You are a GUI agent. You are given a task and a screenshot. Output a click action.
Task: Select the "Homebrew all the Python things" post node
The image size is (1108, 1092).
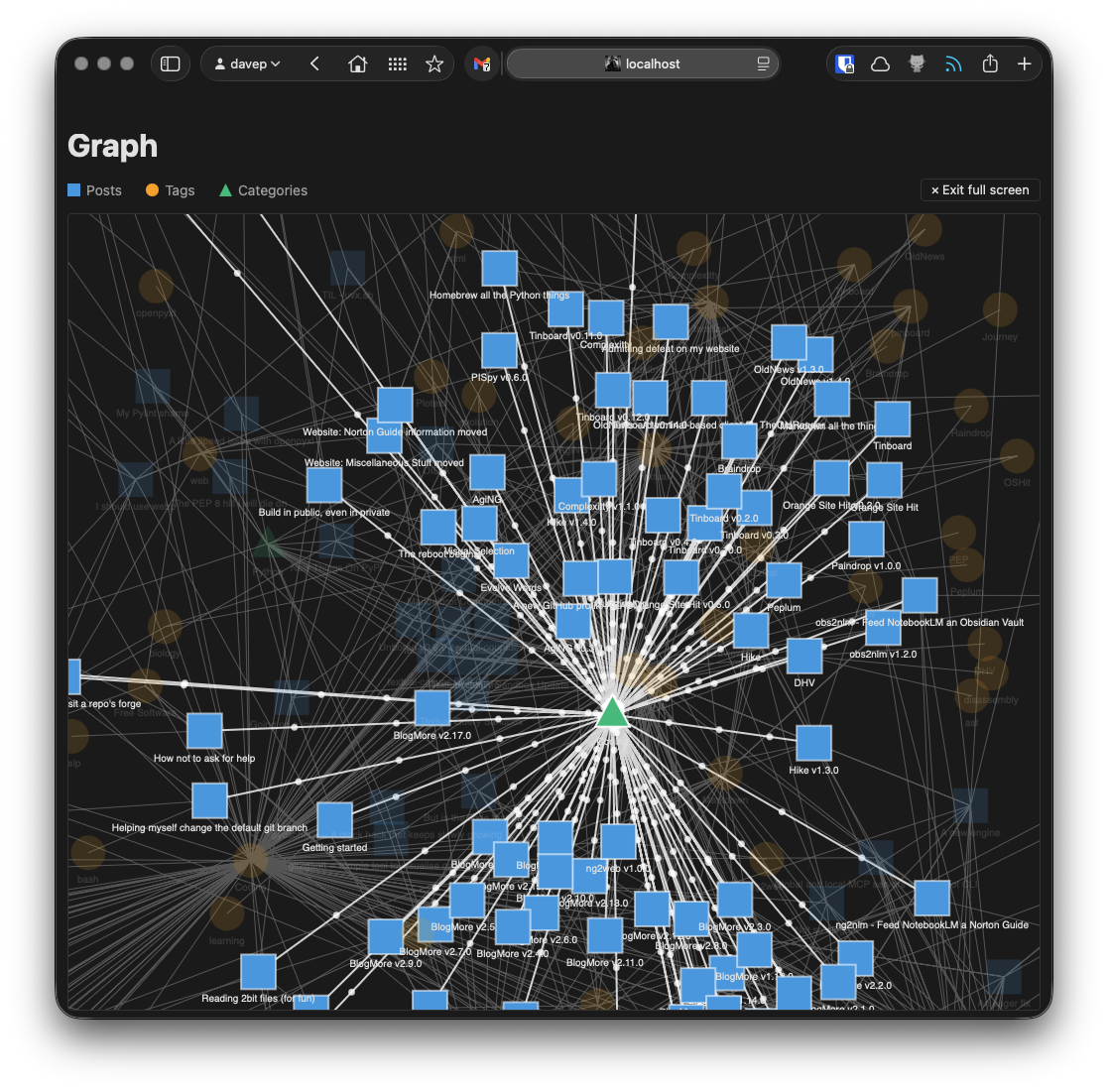coord(500,269)
